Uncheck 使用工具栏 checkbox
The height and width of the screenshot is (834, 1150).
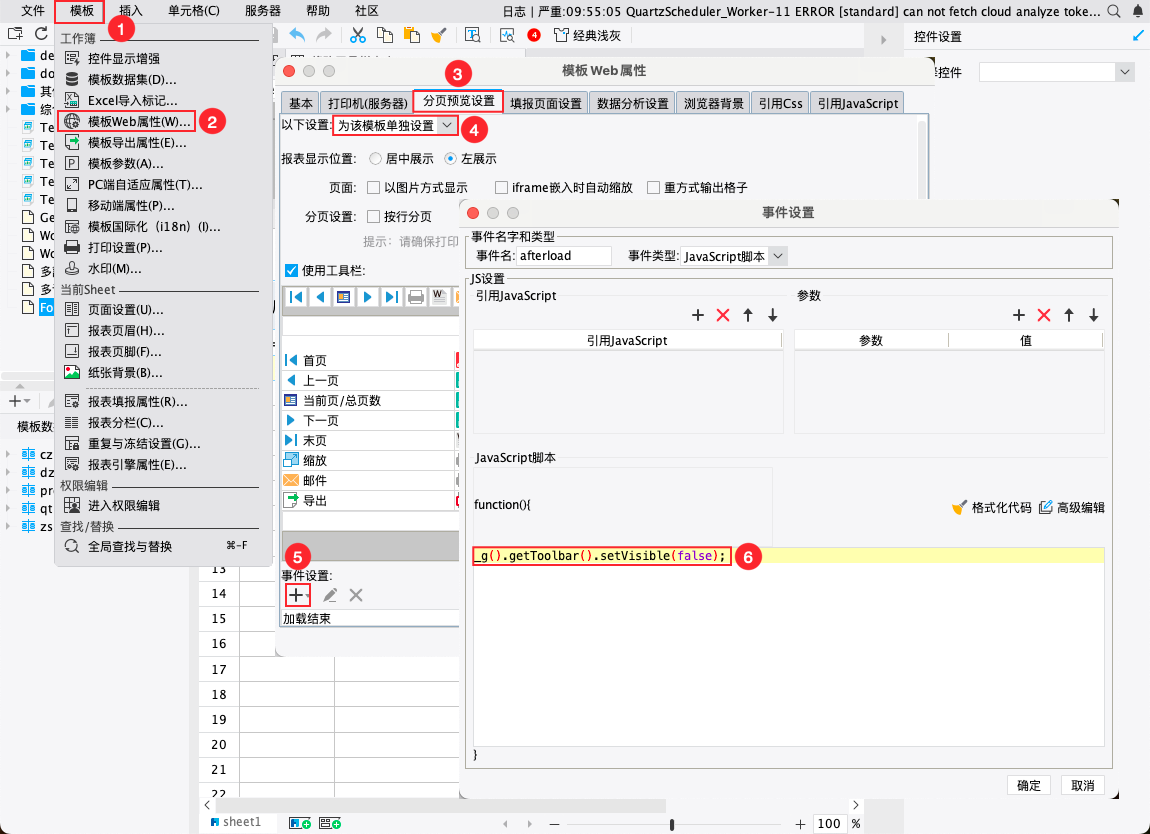pyautogui.click(x=291, y=271)
